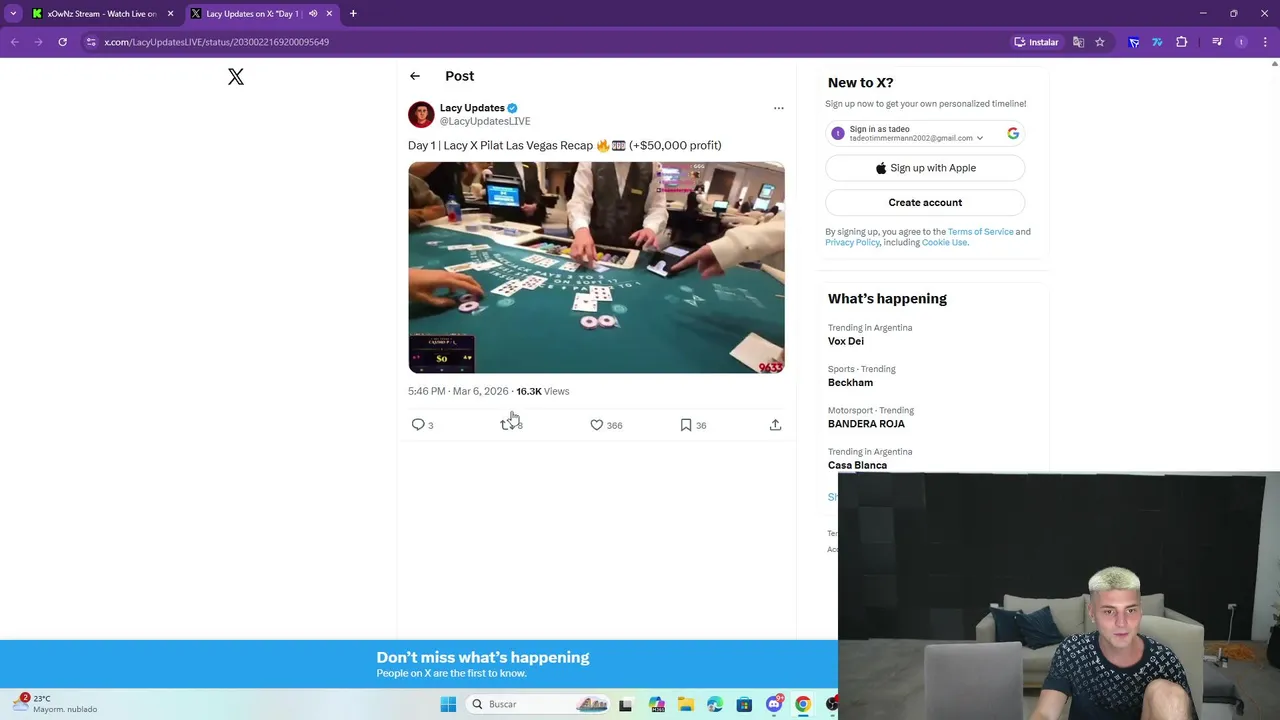Open the Terms of Service link
This screenshot has height=720, width=1280.
980,232
